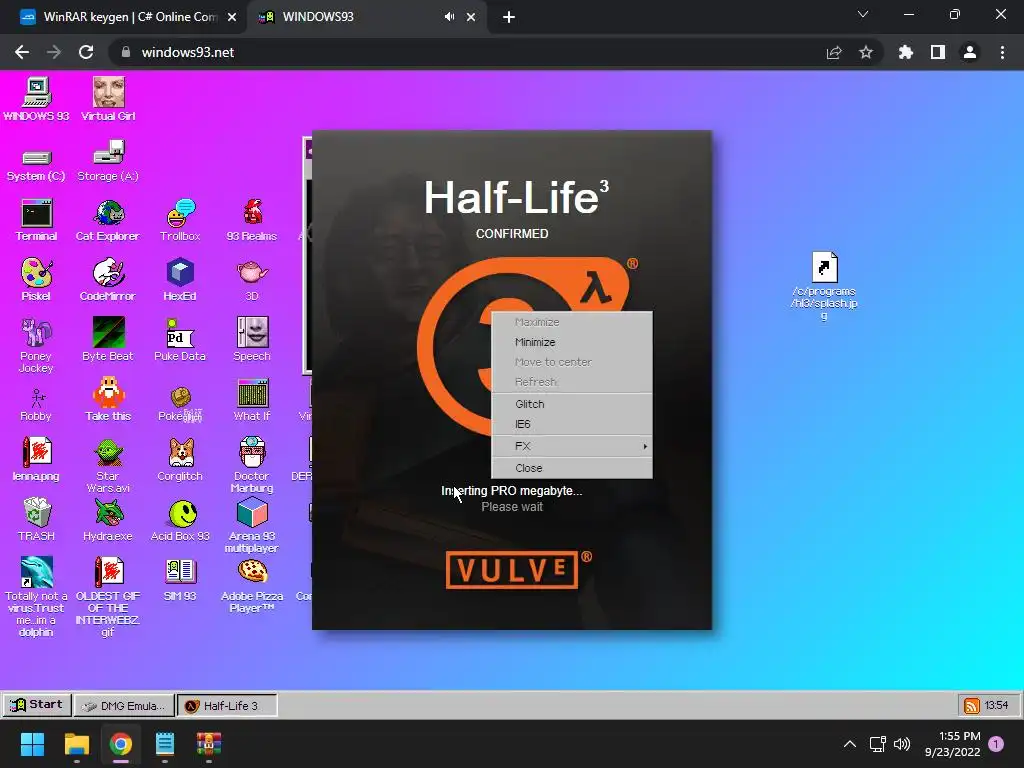The height and width of the screenshot is (768, 1024).
Task: Select Minimize in the context menu
Action: [x=571, y=342]
